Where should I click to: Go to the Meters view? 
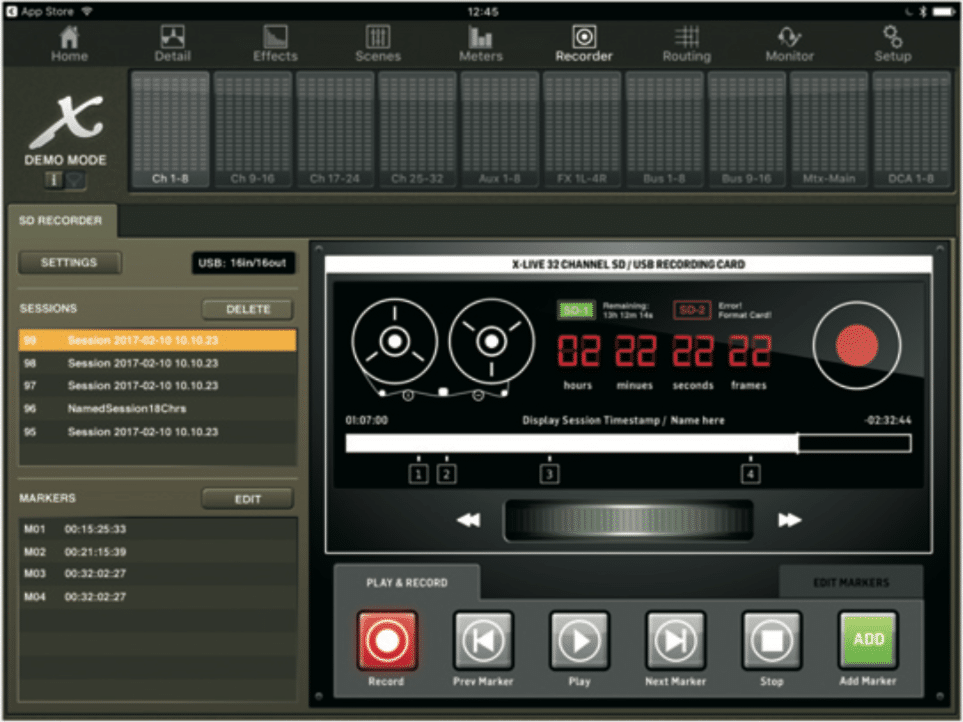coord(480,44)
